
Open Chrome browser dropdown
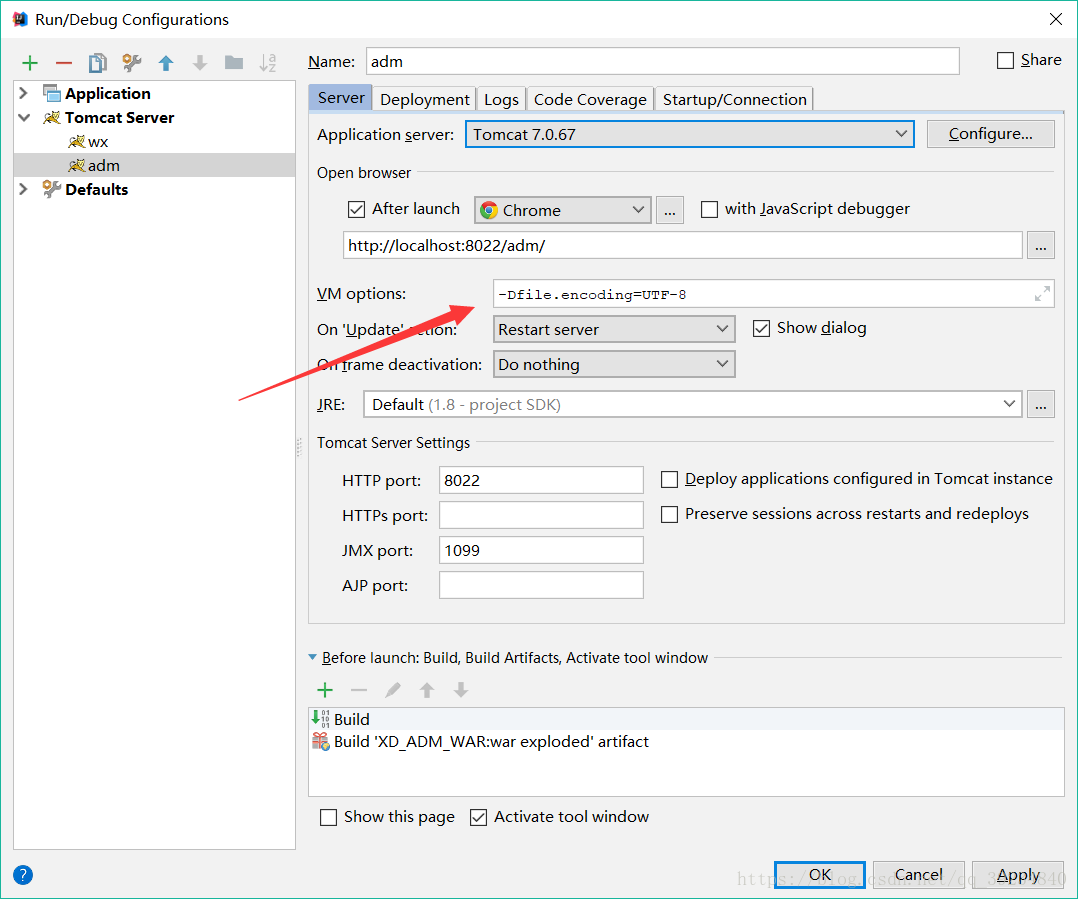point(562,210)
